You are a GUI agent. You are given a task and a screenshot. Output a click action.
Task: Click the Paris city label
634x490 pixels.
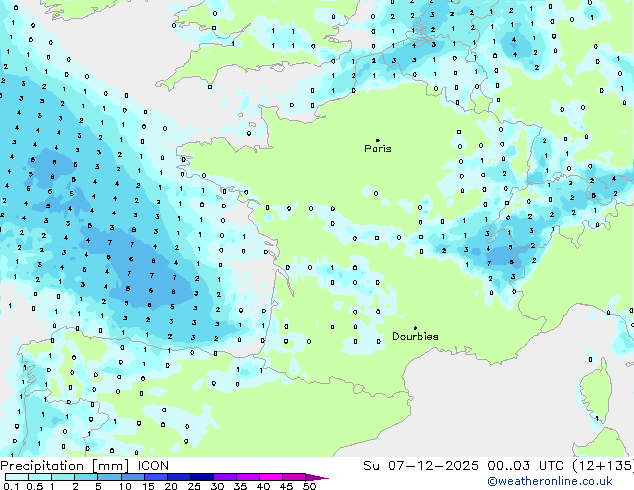coord(378,149)
